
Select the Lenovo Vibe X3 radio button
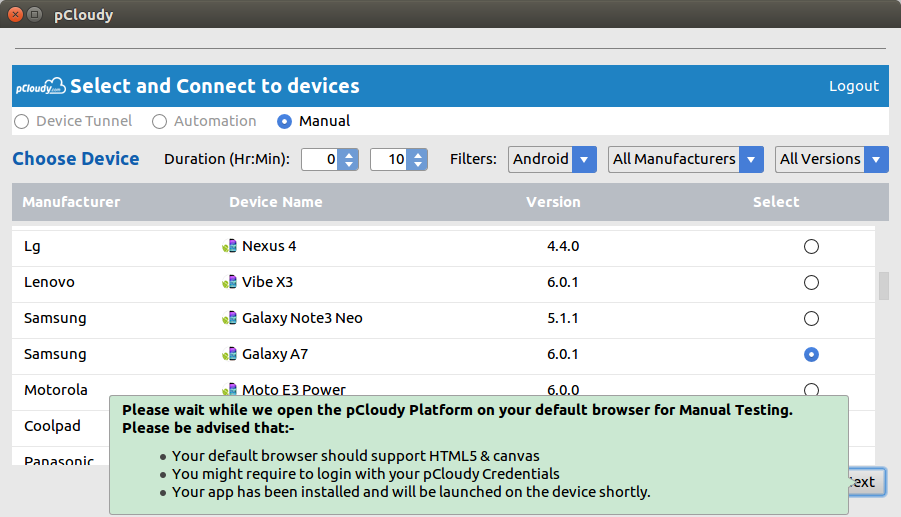[811, 283]
